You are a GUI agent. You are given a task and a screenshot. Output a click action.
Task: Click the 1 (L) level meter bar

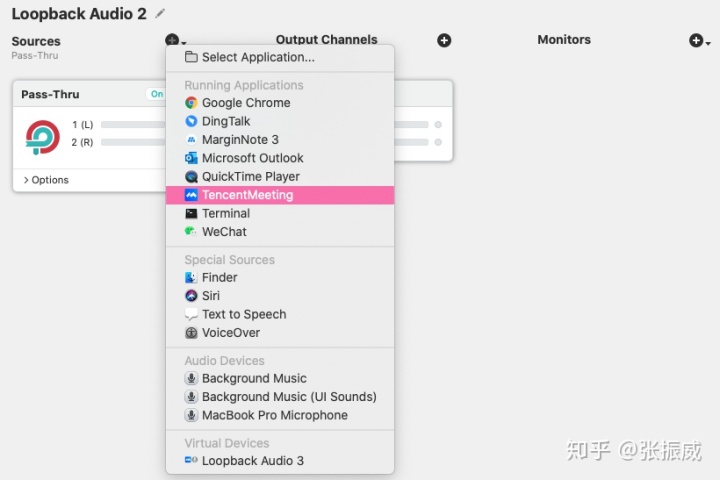point(133,124)
